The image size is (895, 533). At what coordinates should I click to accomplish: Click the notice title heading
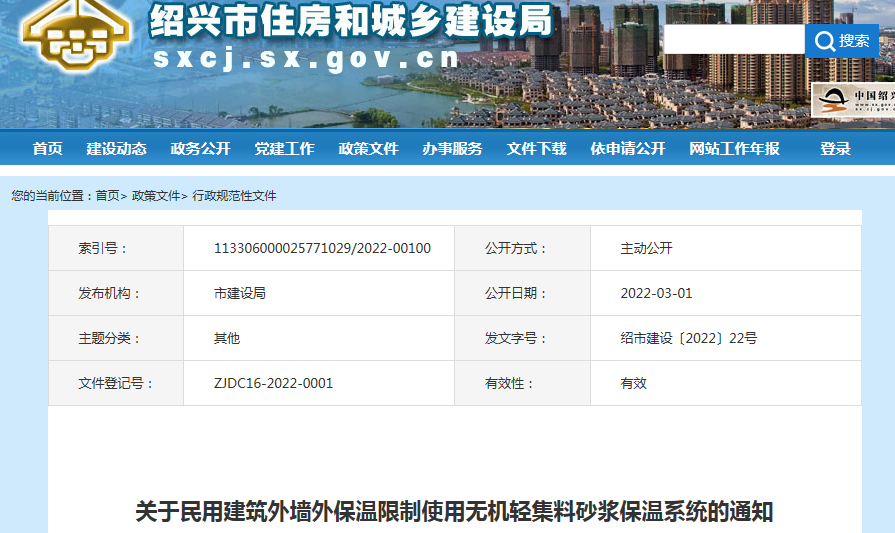click(x=454, y=512)
